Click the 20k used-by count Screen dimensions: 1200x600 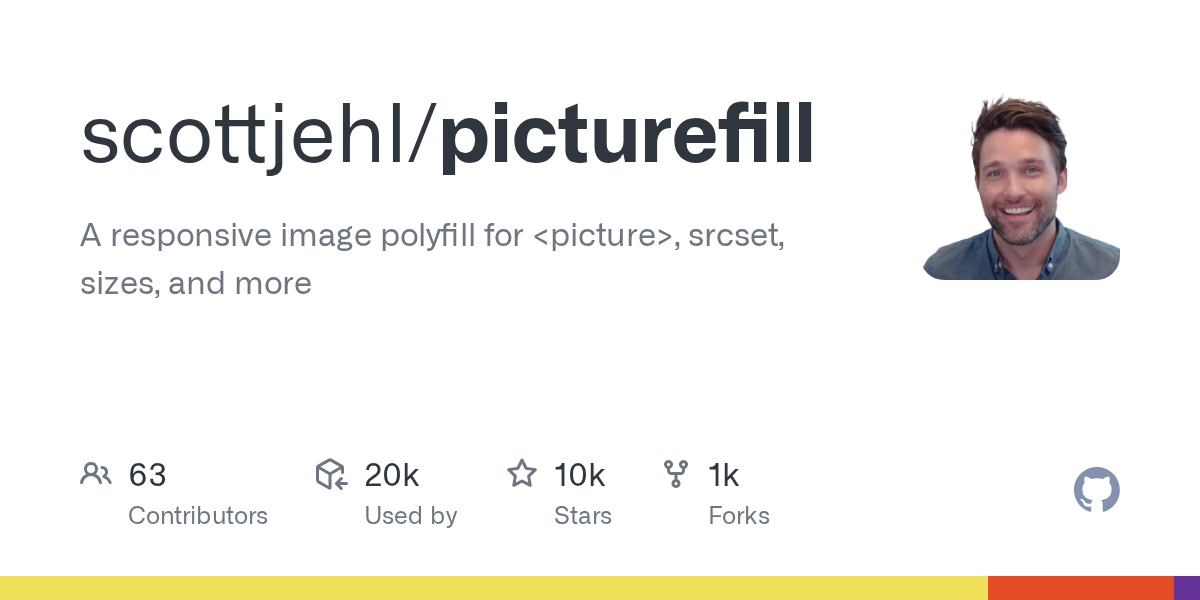point(391,475)
